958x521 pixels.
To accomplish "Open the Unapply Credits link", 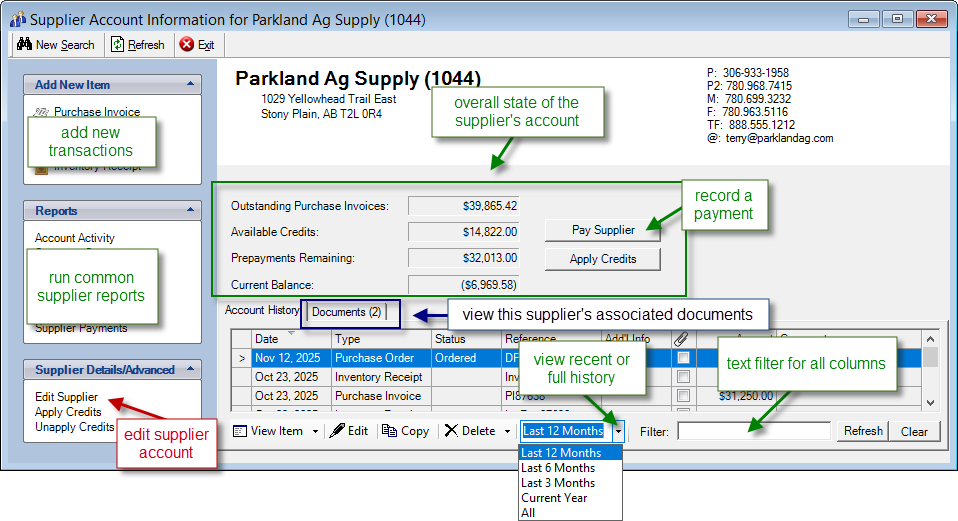I will coord(75,427).
